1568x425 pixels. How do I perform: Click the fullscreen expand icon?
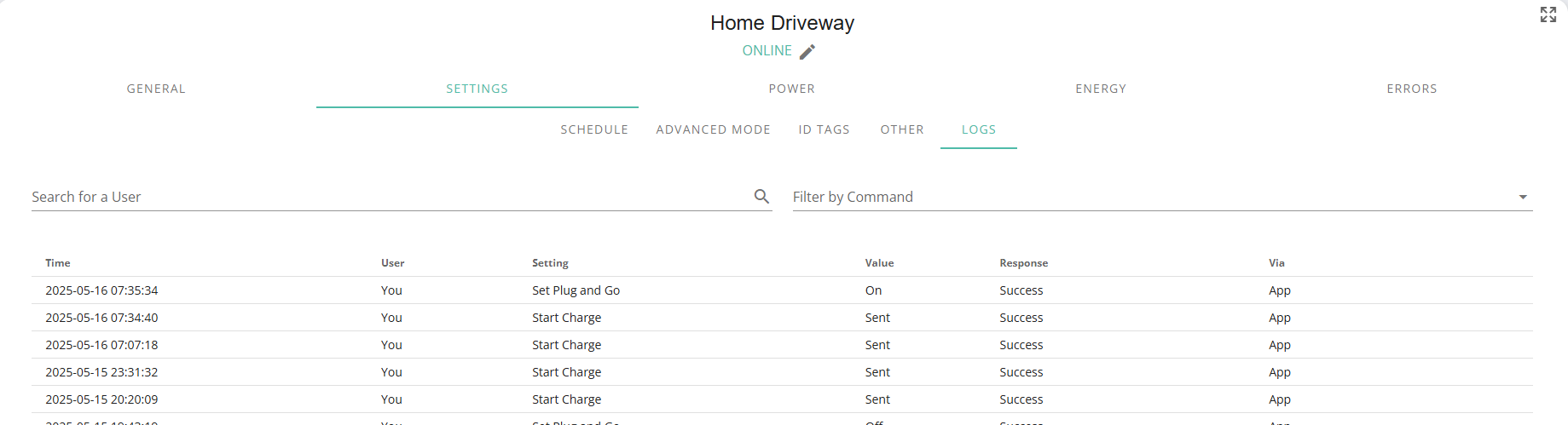(1548, 14)
